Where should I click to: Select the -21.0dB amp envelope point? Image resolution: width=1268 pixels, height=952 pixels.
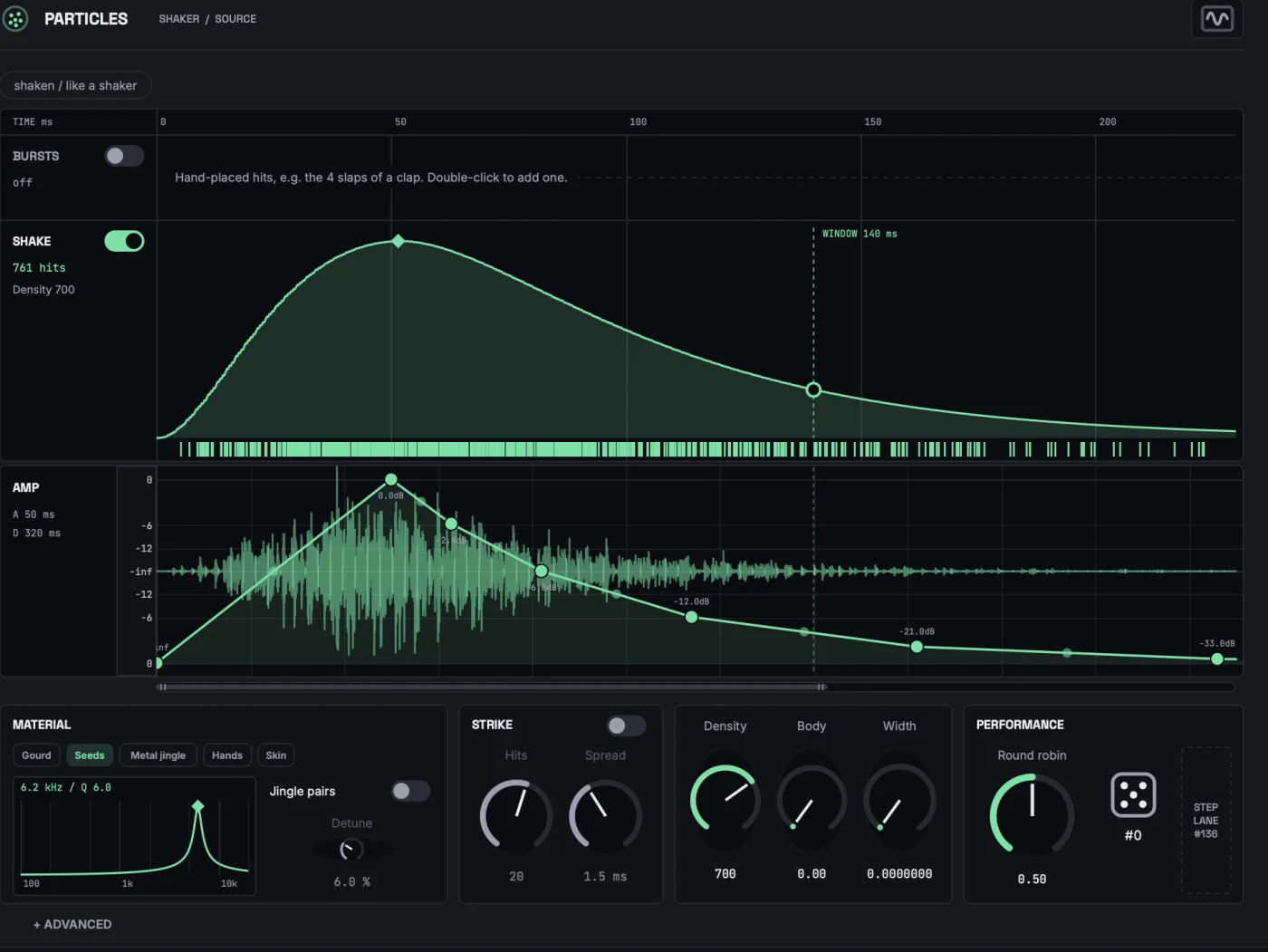(917, 647)
